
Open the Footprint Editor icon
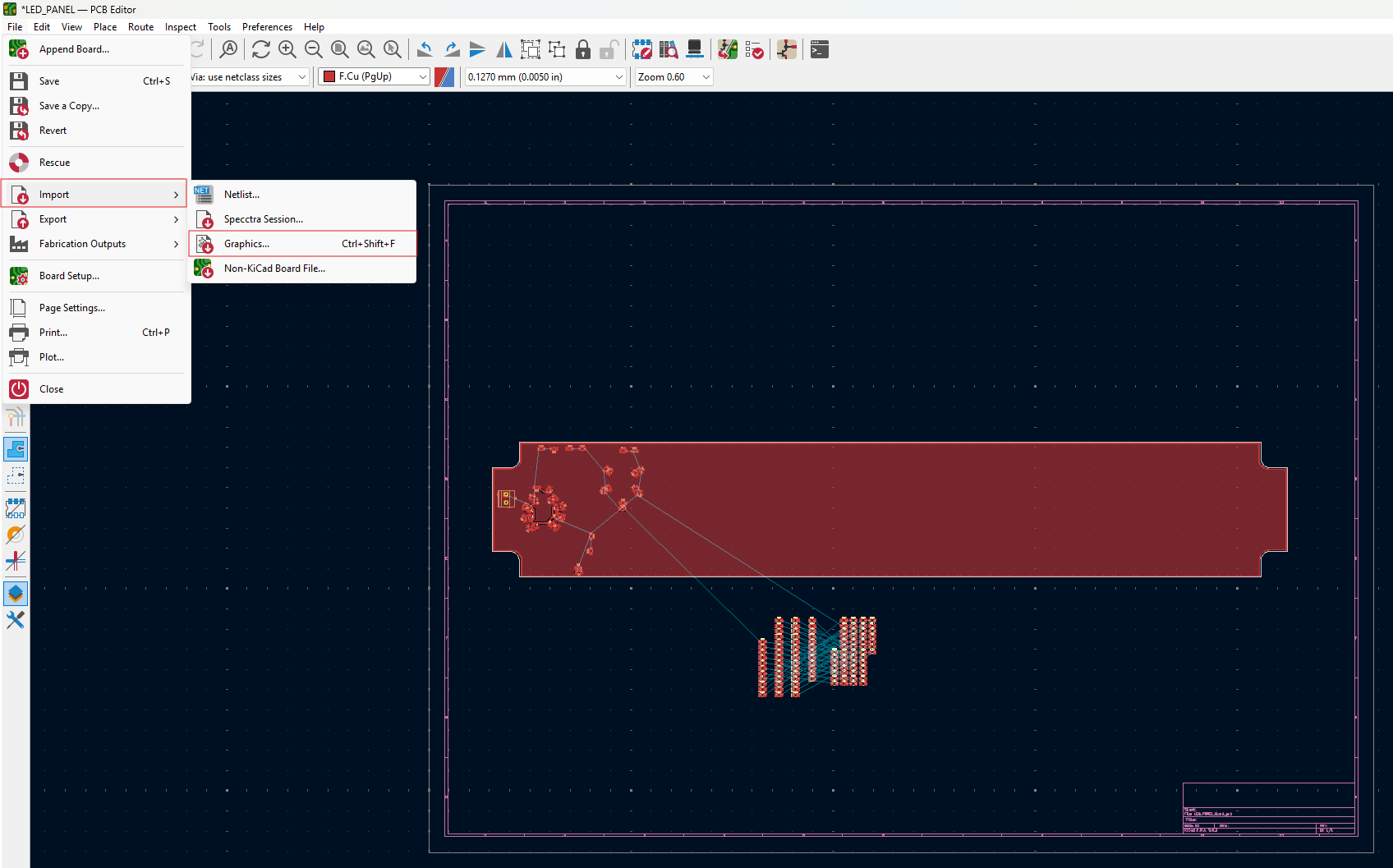642,49
